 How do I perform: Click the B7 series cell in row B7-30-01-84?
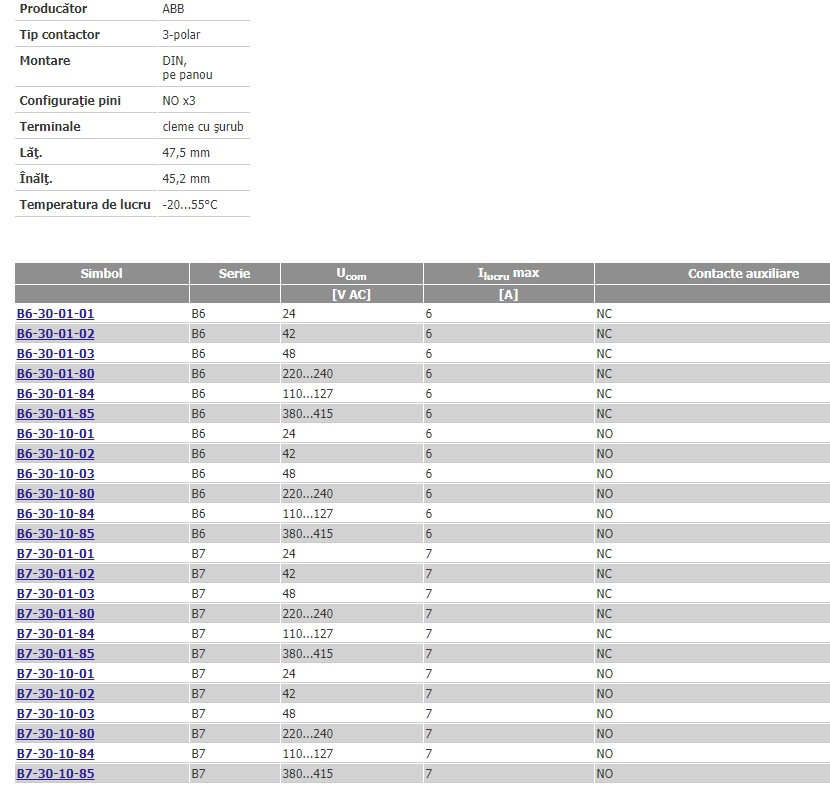tap(199, 634)
